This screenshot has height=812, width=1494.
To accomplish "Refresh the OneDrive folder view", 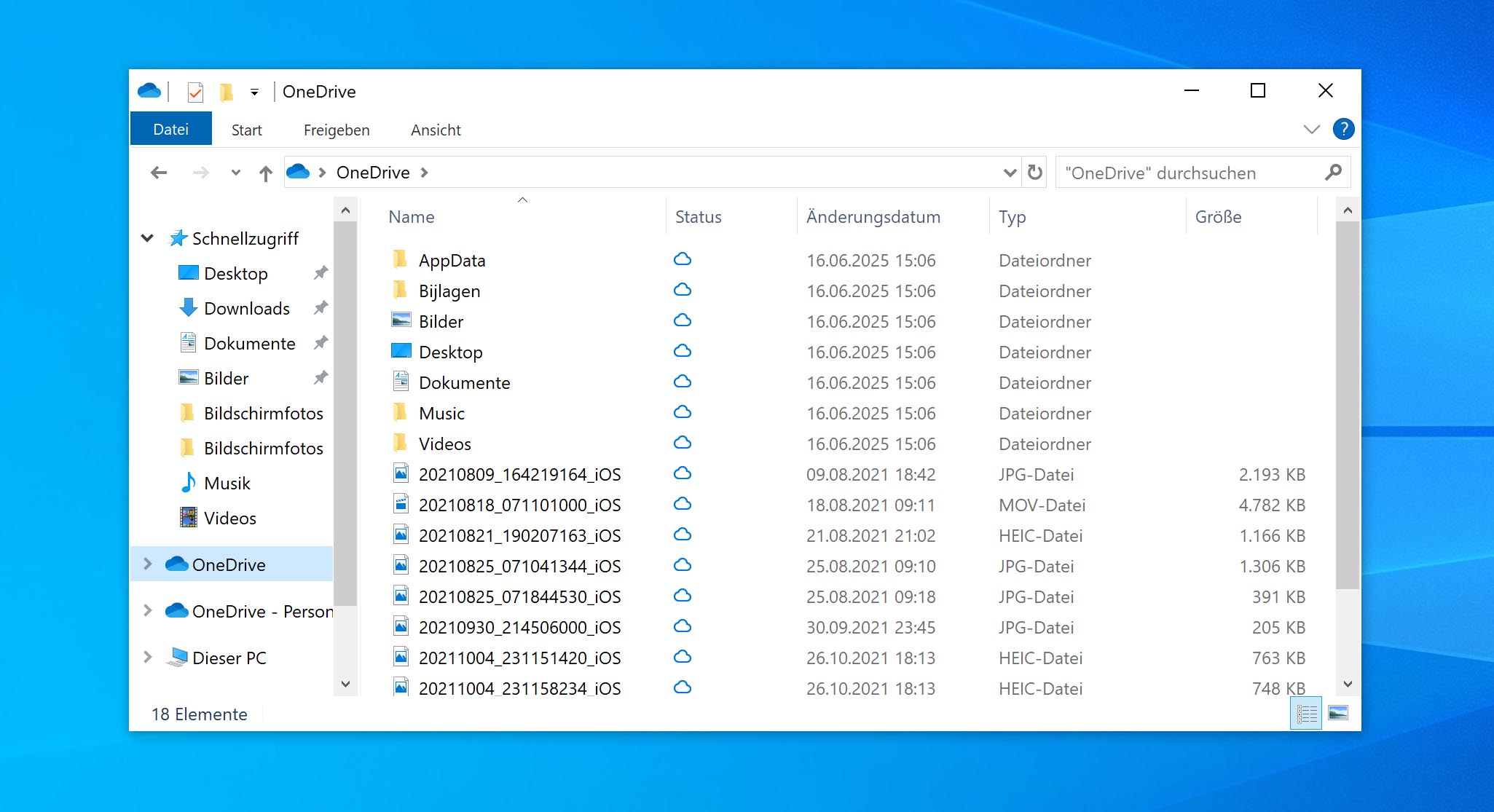I will [1034, 173].
